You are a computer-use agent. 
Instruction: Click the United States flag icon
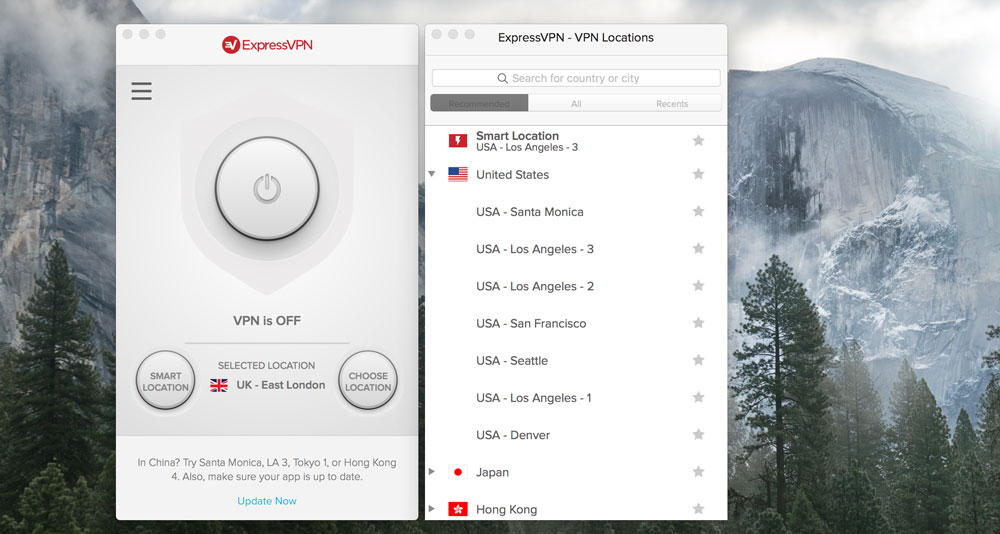[x=458, y=174]
